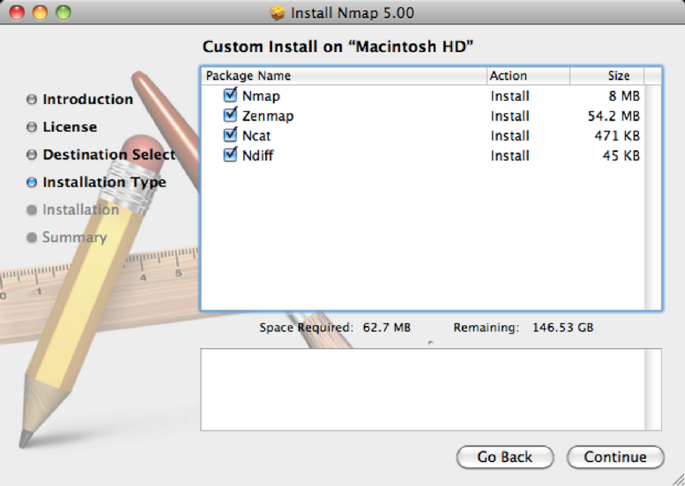Image resolution: width=685 pixels, height=486 pixels.
Task: Click the 45 KB size cell
Action: (x=621, y=156)
